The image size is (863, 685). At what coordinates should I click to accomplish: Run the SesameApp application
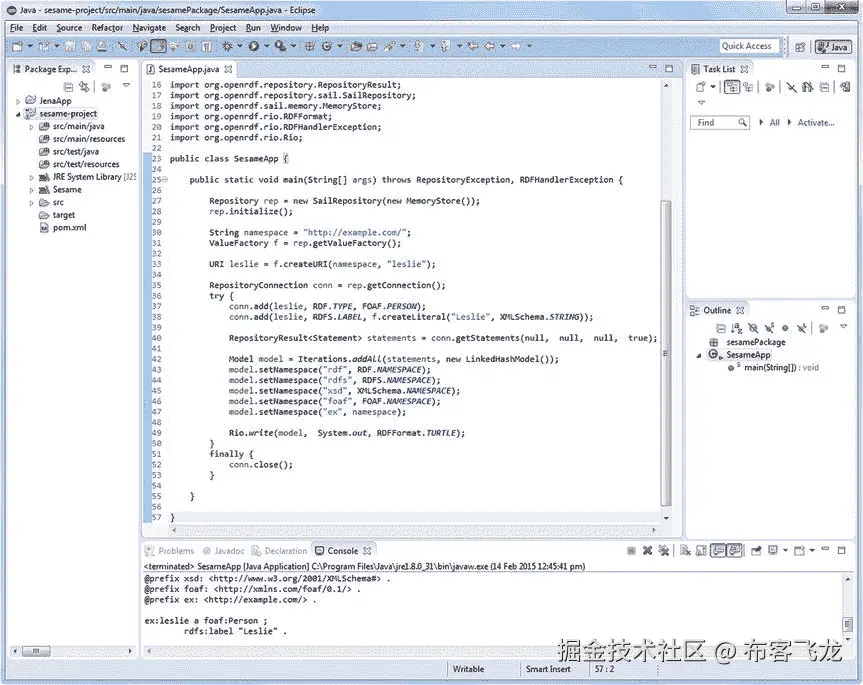tap(254, 46)
